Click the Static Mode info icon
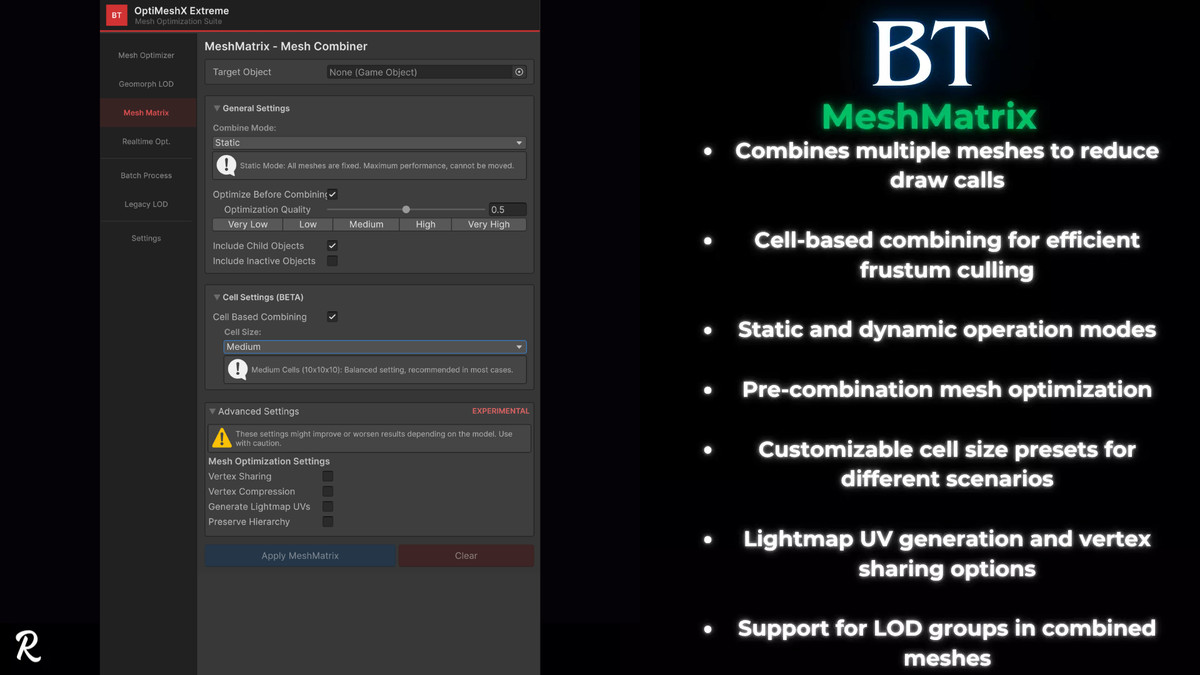The image size is (1200, 675). (x=227, y=165)
